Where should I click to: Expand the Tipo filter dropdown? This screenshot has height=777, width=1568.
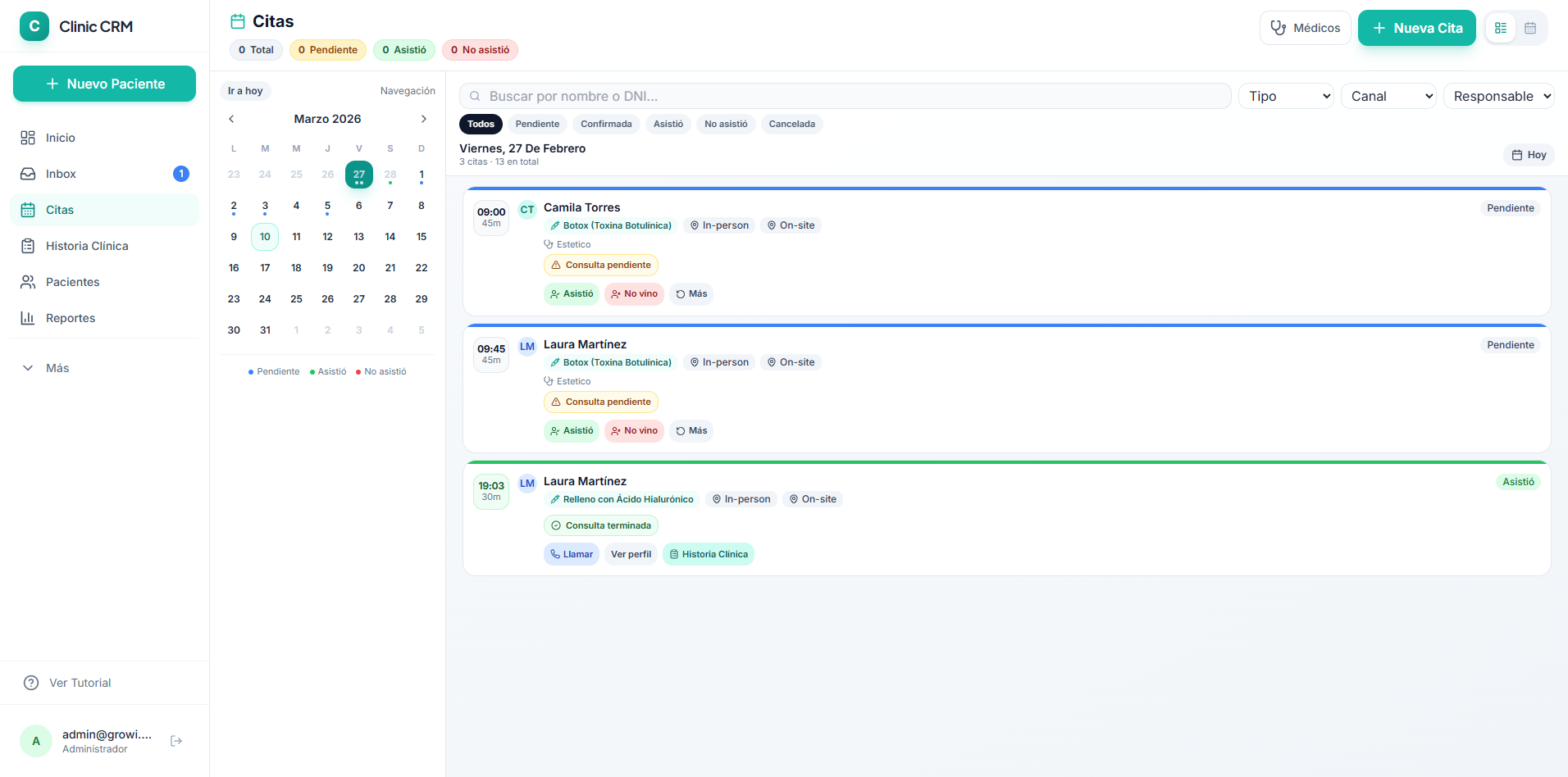tap(1286, 96)
